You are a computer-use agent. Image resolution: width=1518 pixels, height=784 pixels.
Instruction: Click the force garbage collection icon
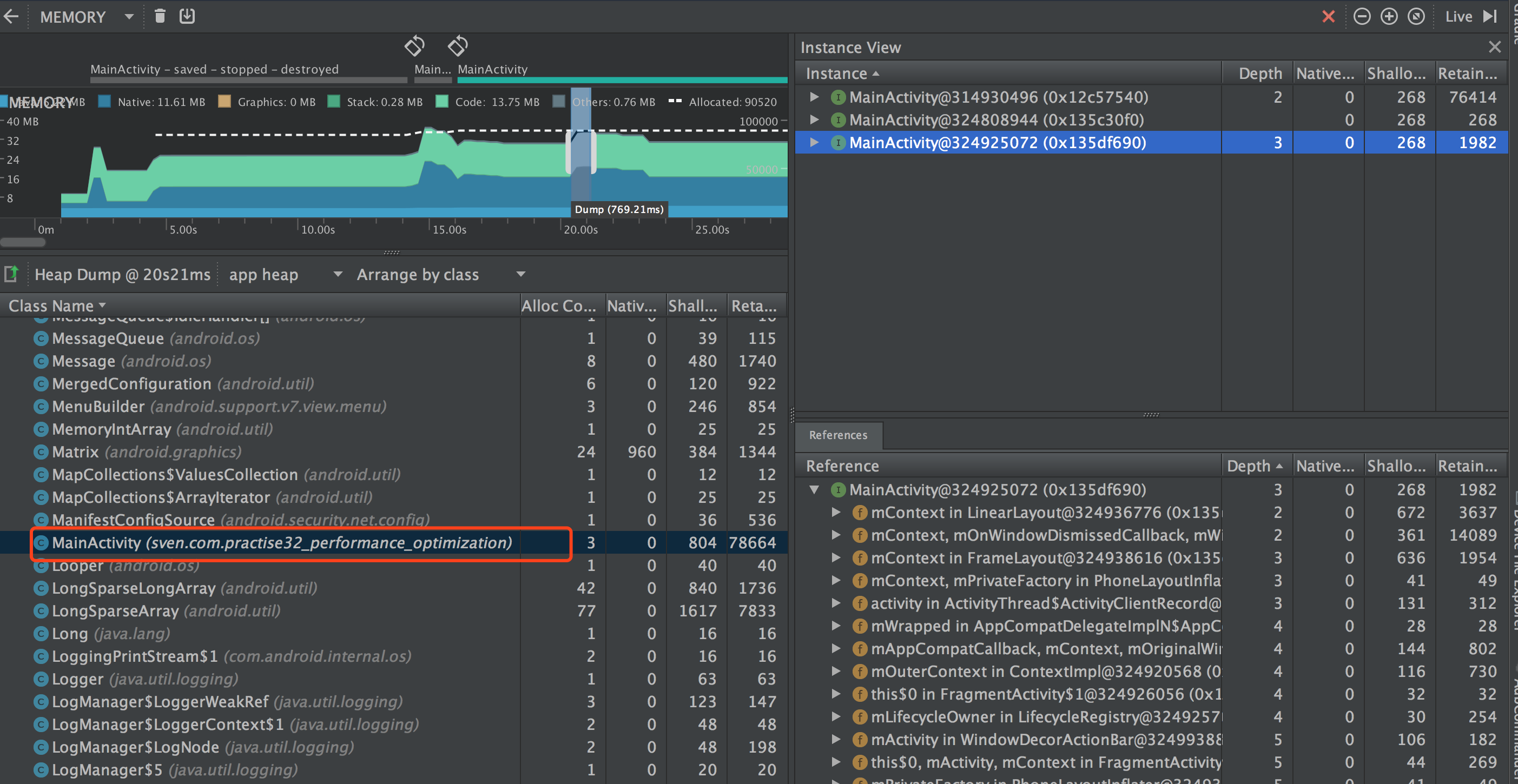click(x=158, y=17)
